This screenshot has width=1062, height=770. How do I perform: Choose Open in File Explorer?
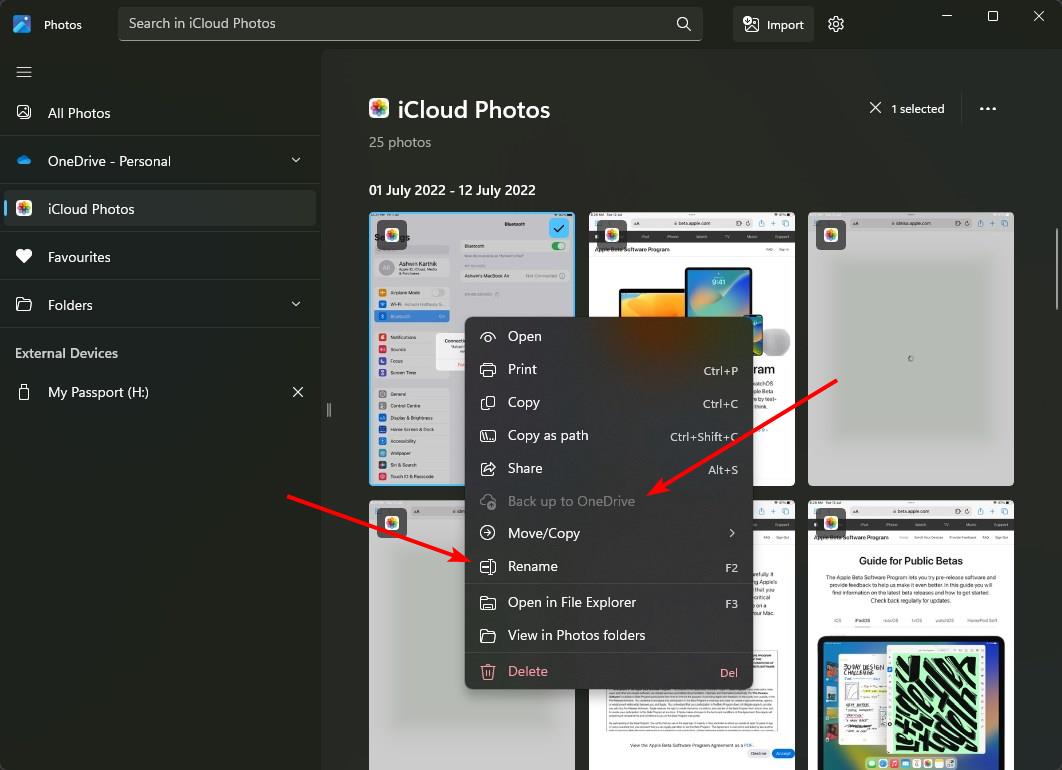pyautogui.click(x=609, y=603)
